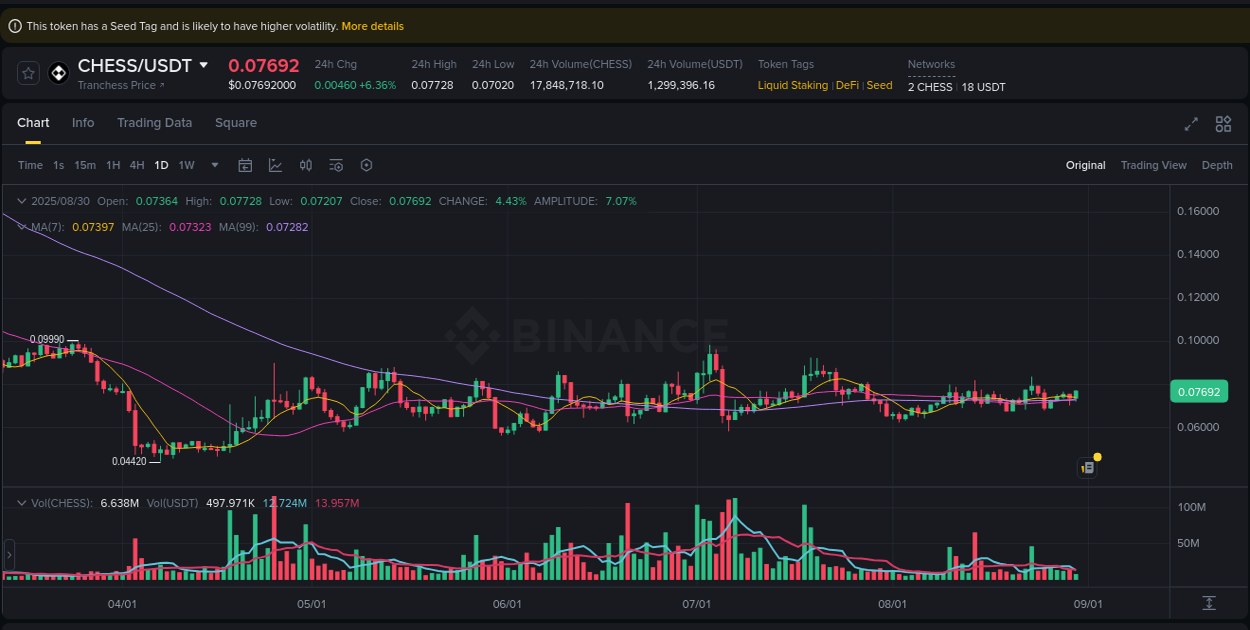Viewport: 1250px width, 630px height.
Task: Click the green current price label 0.07692
Action: click(1198, 391)
